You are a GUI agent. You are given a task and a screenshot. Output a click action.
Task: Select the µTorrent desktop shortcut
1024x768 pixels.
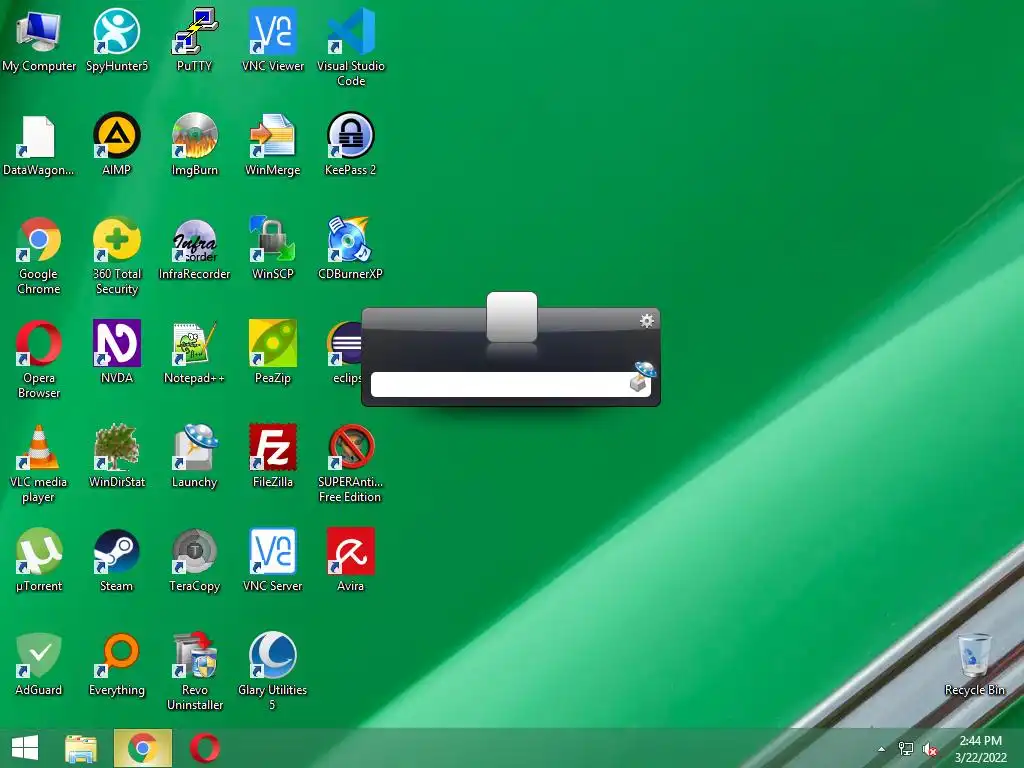pos(39,560)
